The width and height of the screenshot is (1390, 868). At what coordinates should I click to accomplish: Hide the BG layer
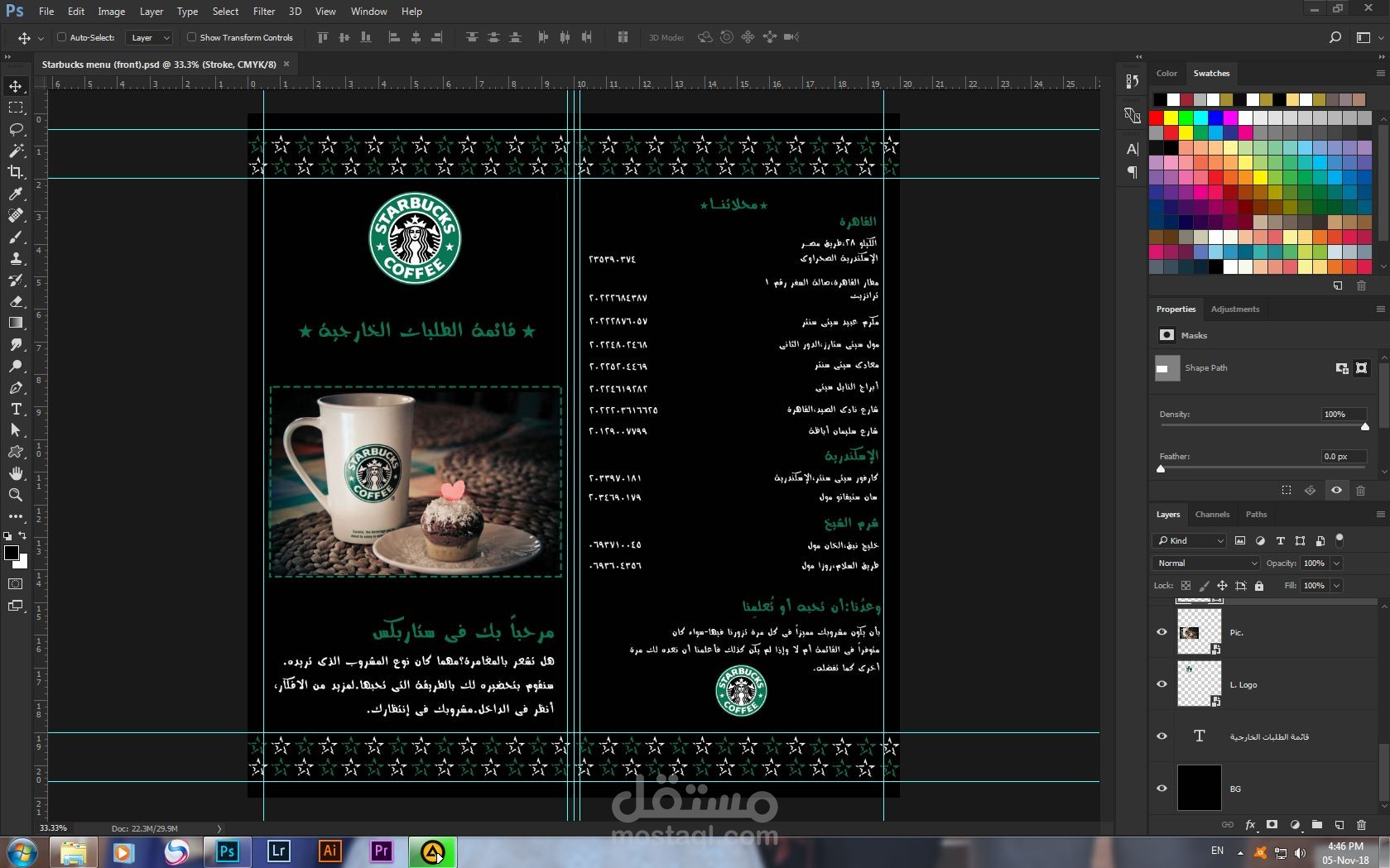(x=1162, y=789)
